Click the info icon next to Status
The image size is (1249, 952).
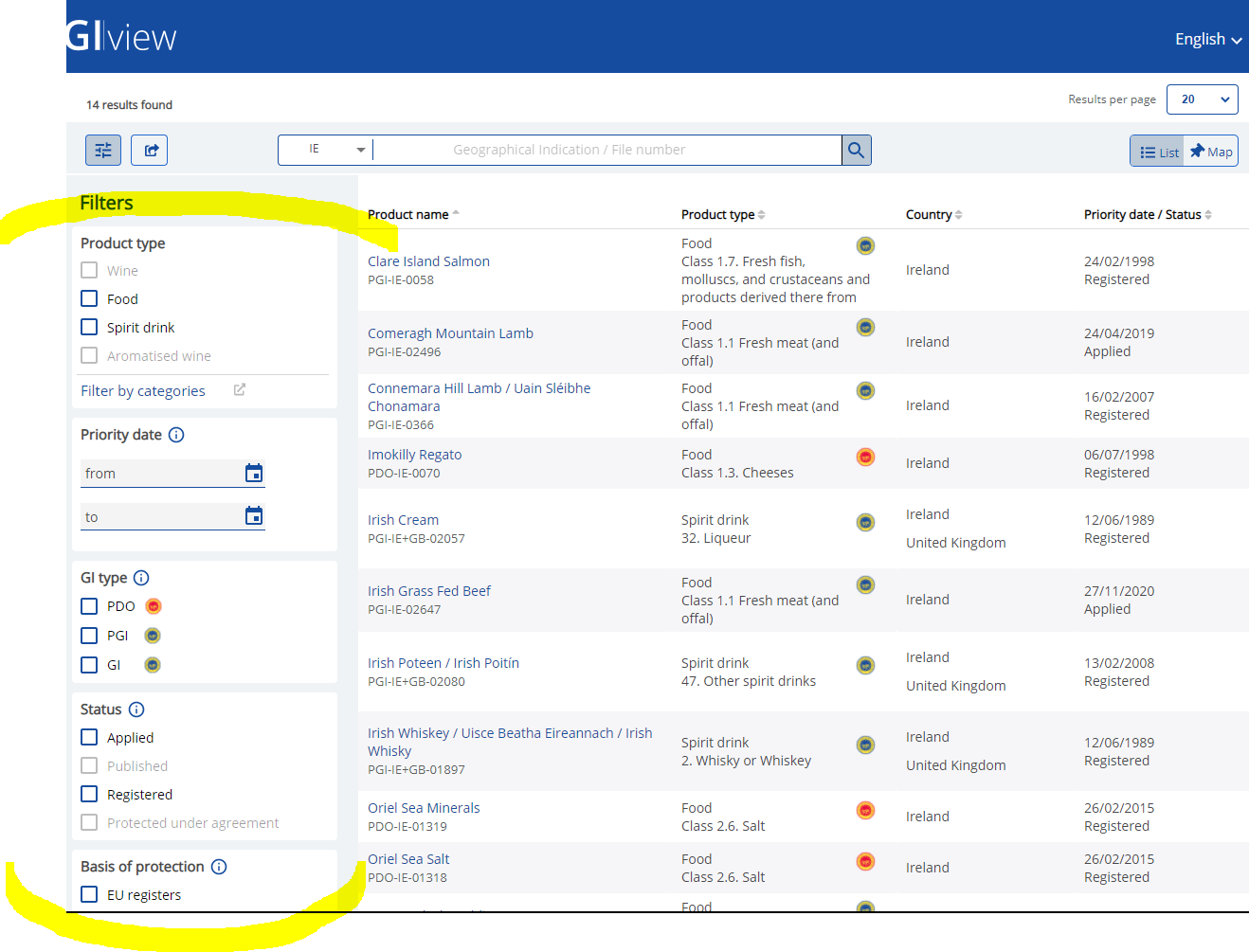pyautogui.click(x=136, y=710)
